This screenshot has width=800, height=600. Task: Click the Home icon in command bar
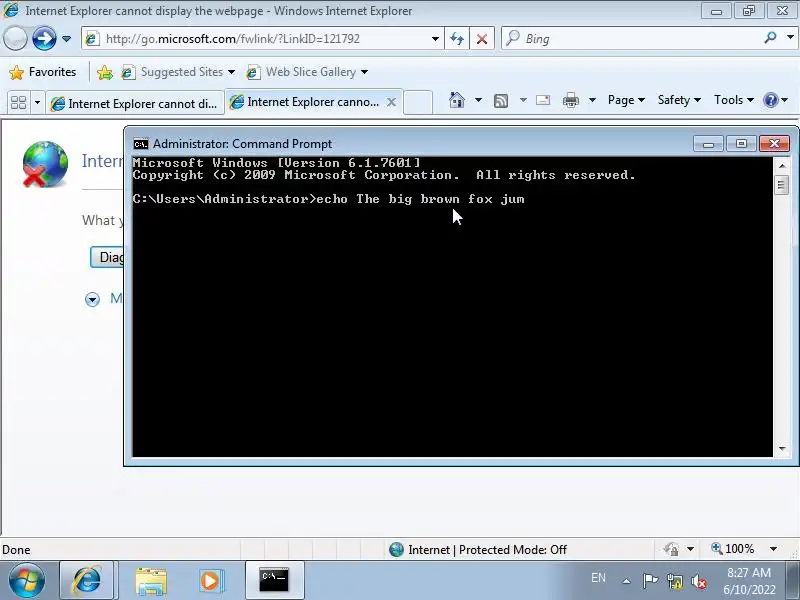(457, 100)
